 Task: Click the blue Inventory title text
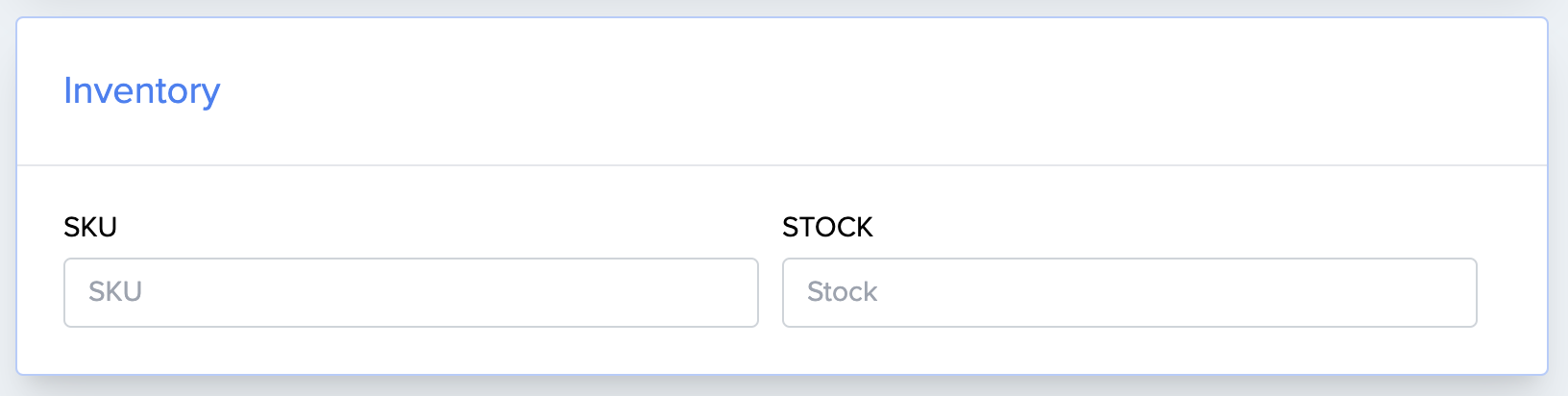142,91
